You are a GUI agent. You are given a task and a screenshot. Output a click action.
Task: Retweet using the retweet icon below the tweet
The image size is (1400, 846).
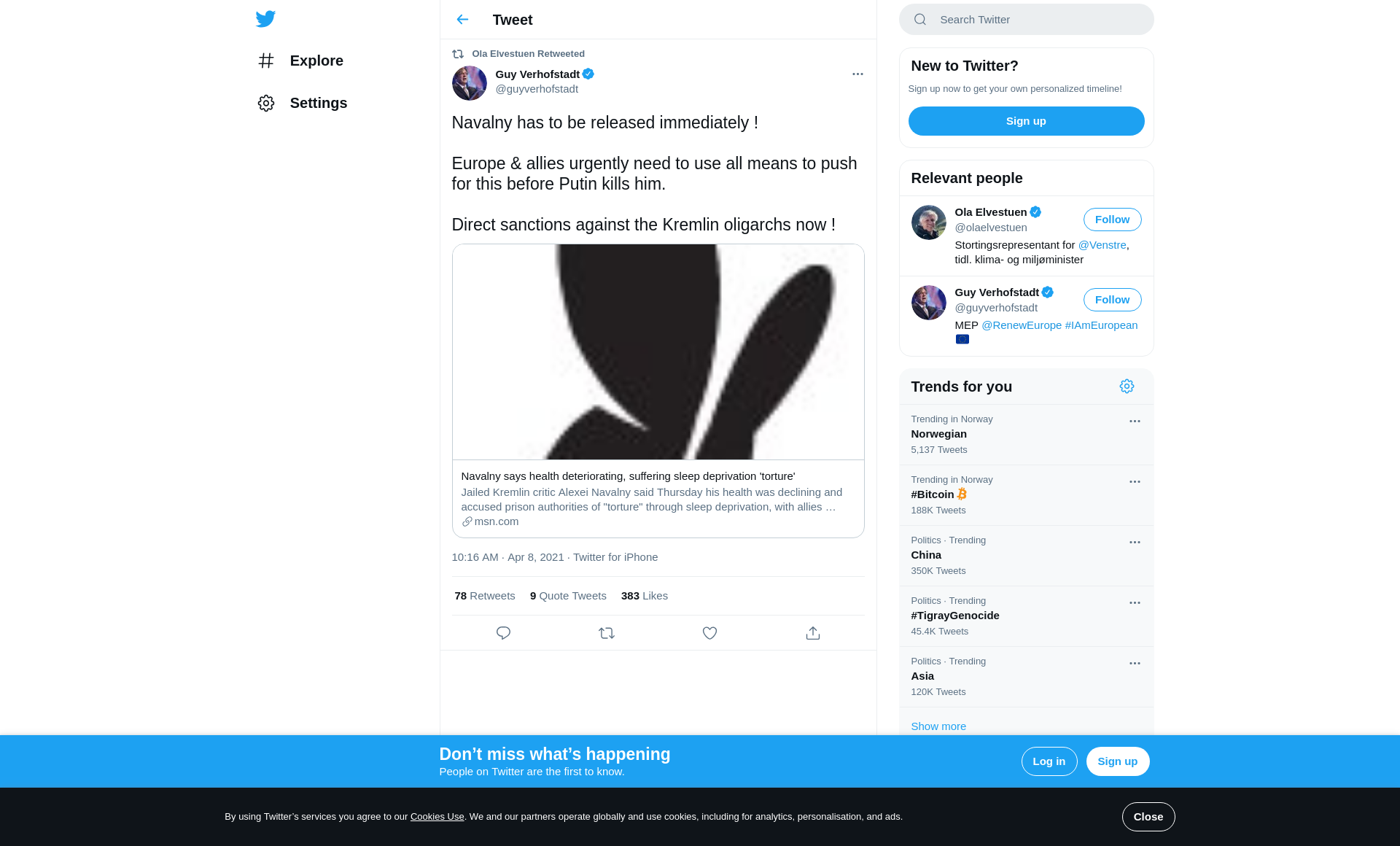(x=607, y=633)
